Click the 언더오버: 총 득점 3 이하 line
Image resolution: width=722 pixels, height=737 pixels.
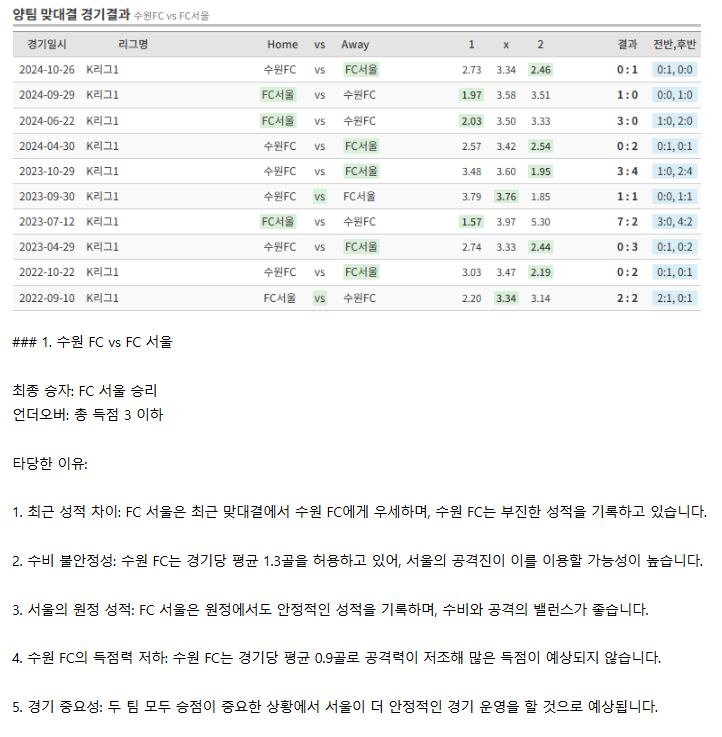(88, 415)
